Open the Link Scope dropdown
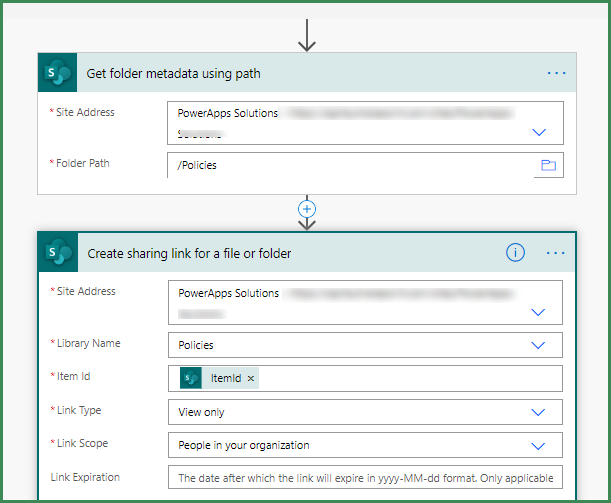 [x=538, y=446]
